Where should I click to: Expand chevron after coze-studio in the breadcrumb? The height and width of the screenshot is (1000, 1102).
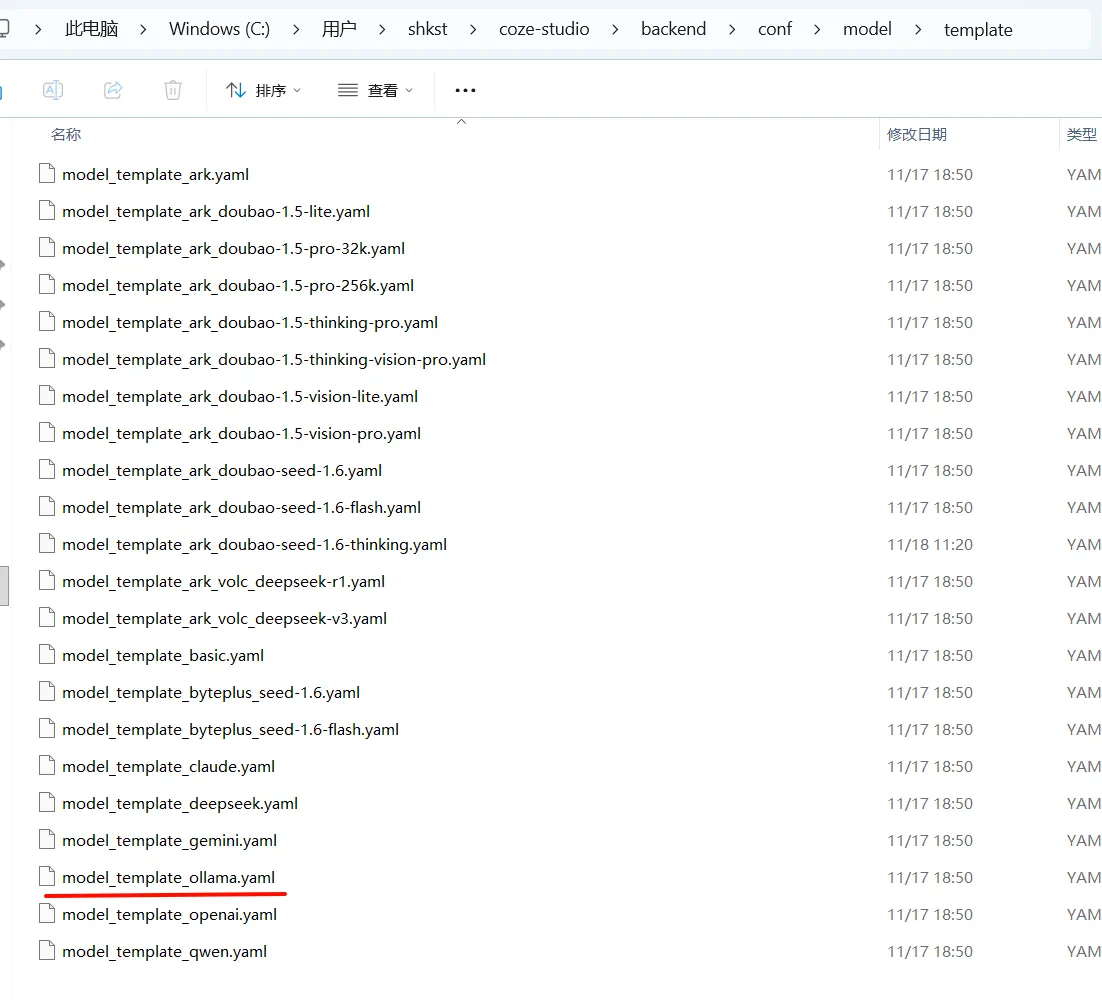tap(615, 30)
